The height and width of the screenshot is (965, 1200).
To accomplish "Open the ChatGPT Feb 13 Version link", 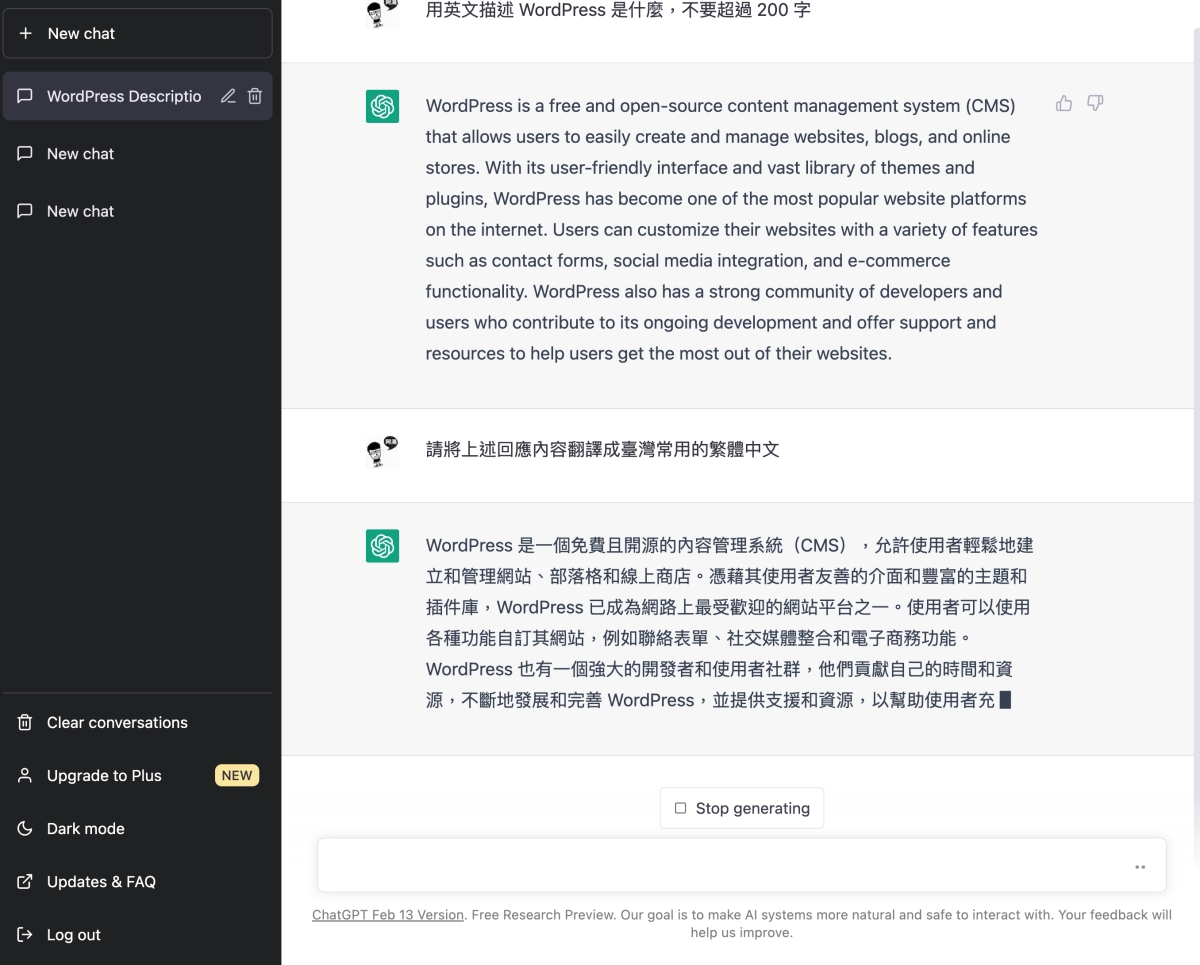I will [388, 915].
